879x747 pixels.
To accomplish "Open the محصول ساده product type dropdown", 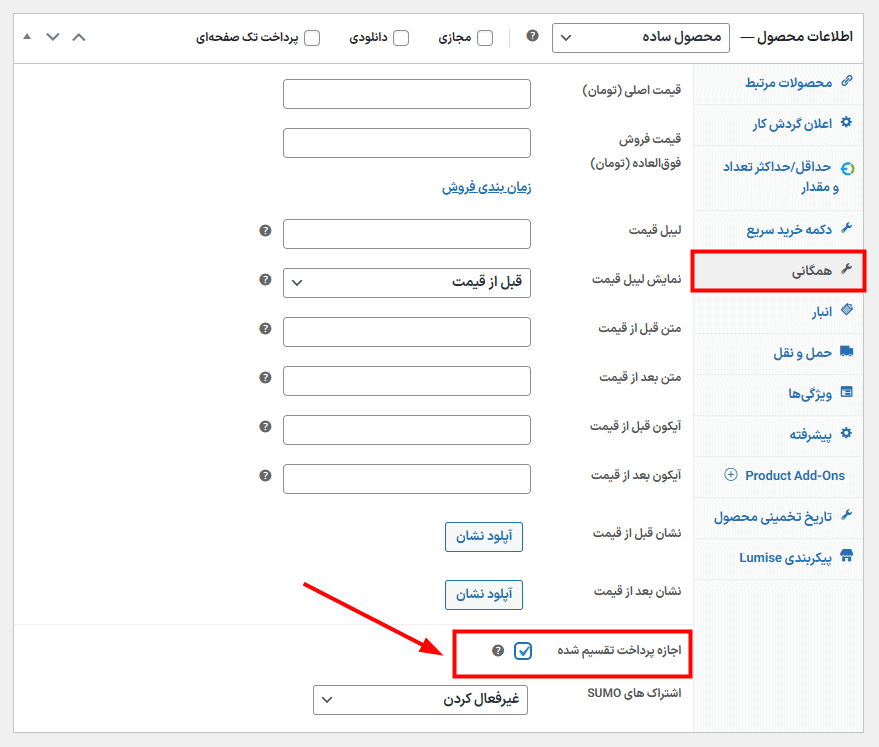I will tap(637, 38).
